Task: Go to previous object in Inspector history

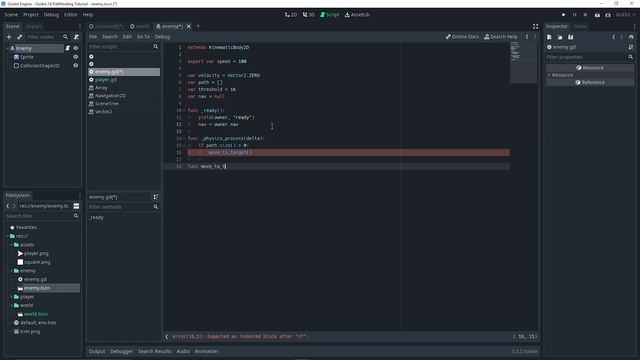Action: [614, 37]
